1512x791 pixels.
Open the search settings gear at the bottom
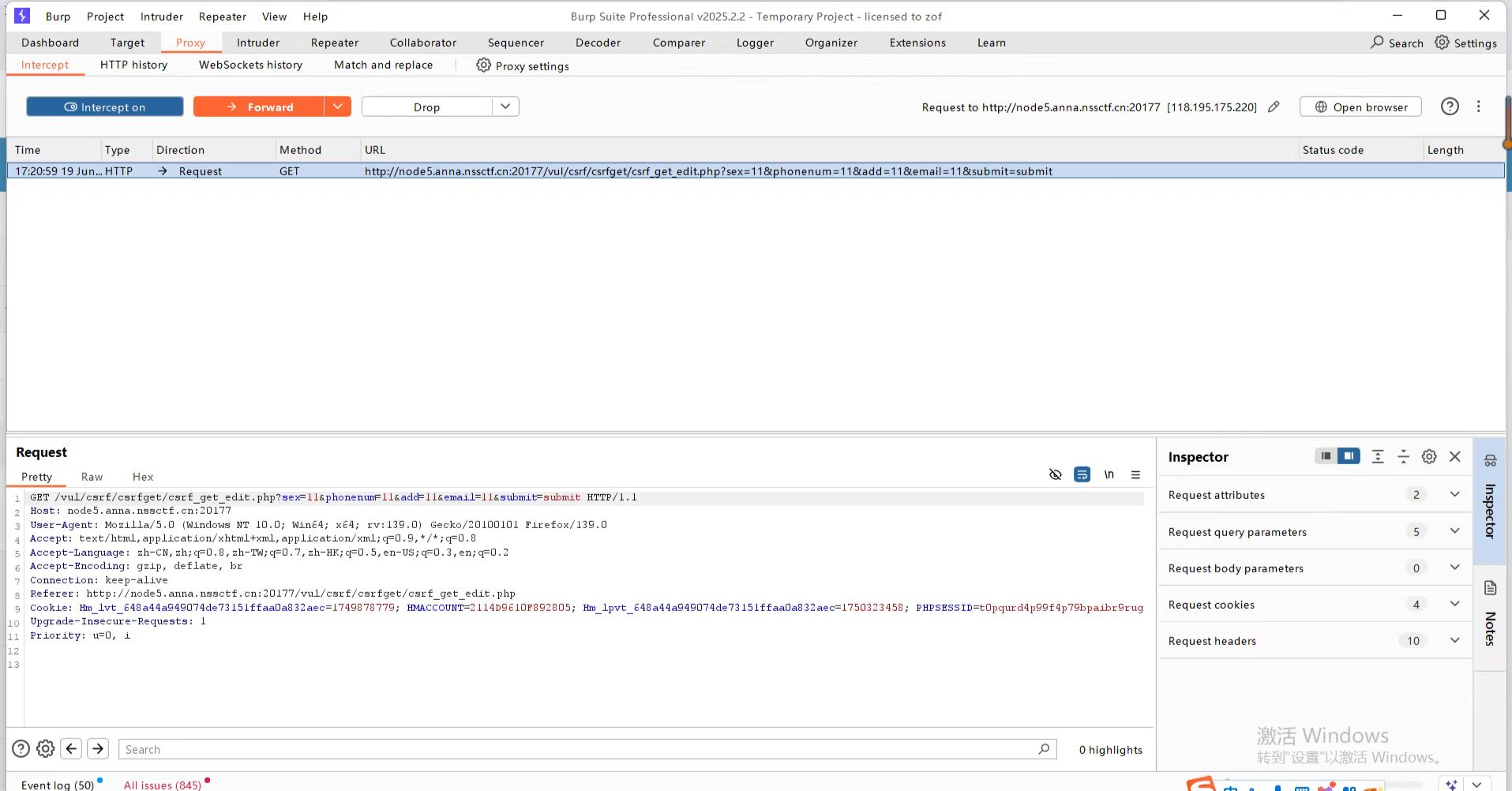46,748
